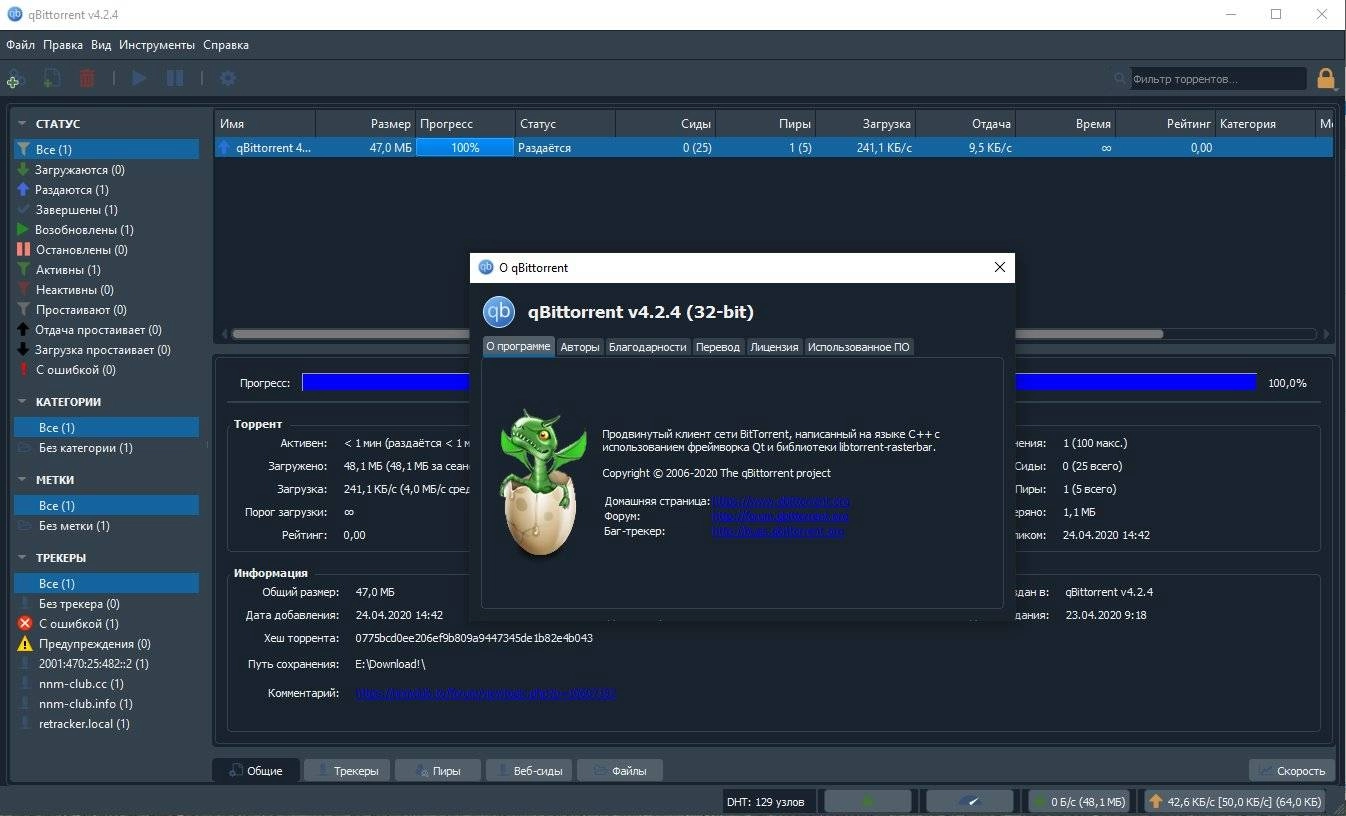
Task: Close the 'О qBittorrent' dialog
Action: (999, 267)
